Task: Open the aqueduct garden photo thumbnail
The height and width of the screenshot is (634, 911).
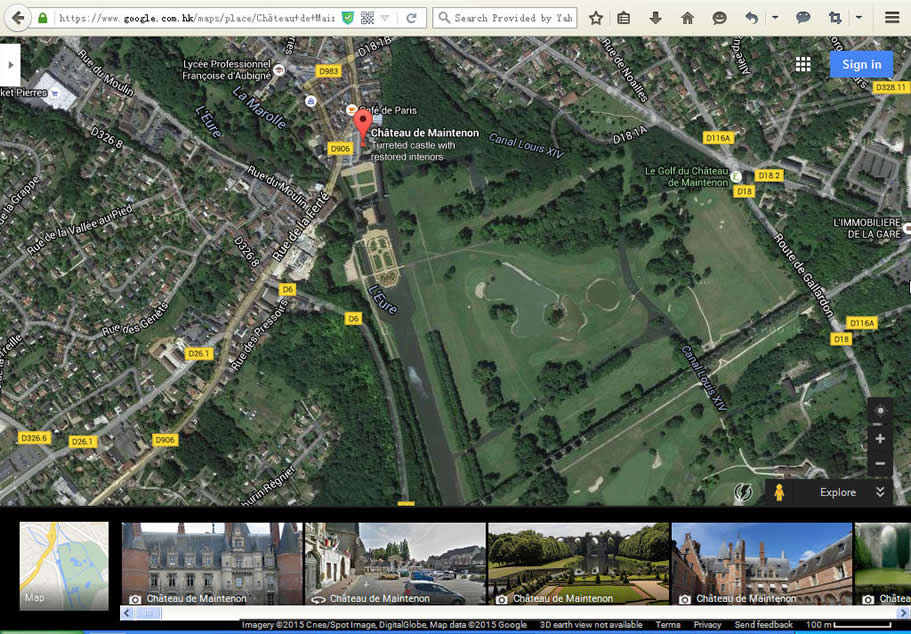Action: click(x=579, y=564)
